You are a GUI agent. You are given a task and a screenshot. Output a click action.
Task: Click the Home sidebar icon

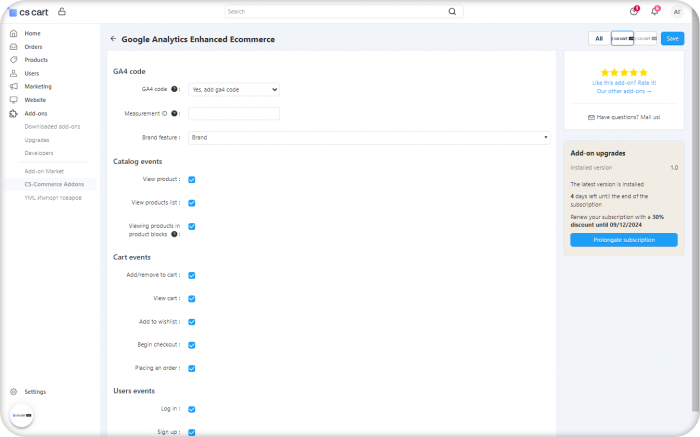(13, 33)
